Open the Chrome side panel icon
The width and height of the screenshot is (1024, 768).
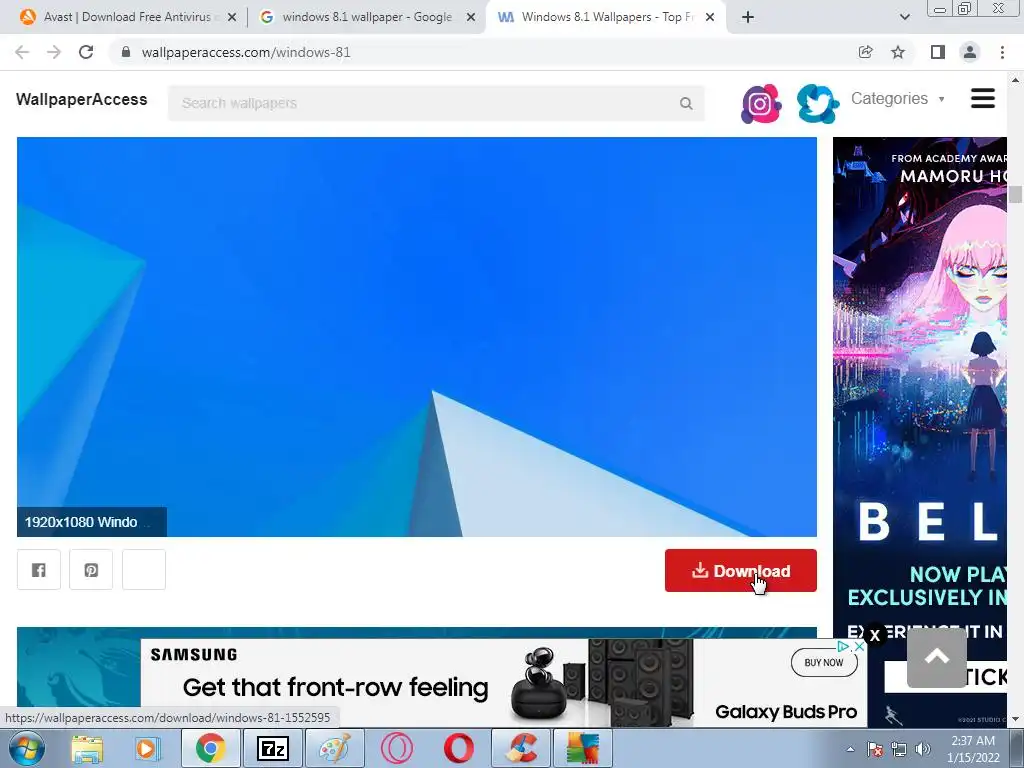(938, 52)
